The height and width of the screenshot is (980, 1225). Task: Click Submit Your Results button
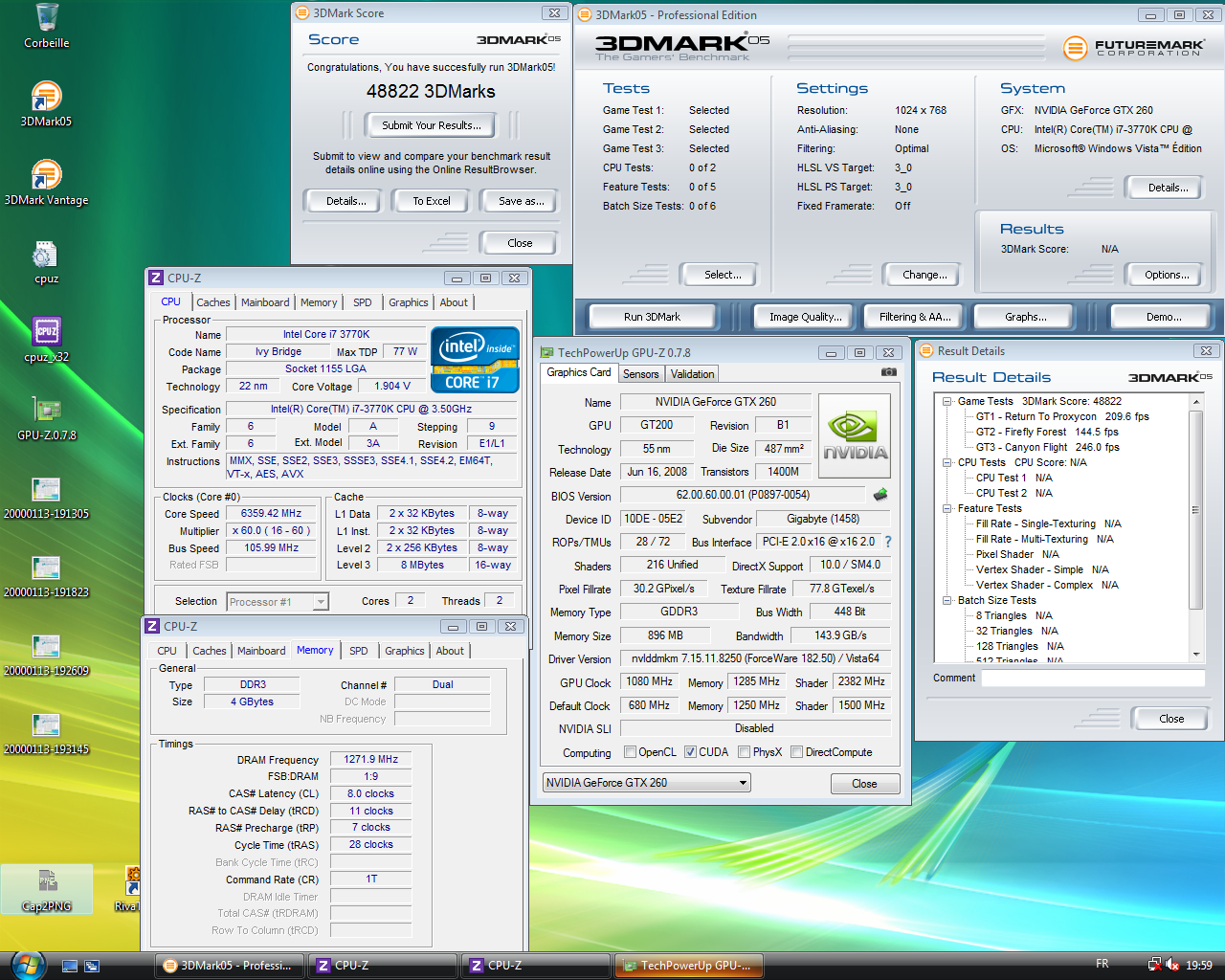(432, 125)
